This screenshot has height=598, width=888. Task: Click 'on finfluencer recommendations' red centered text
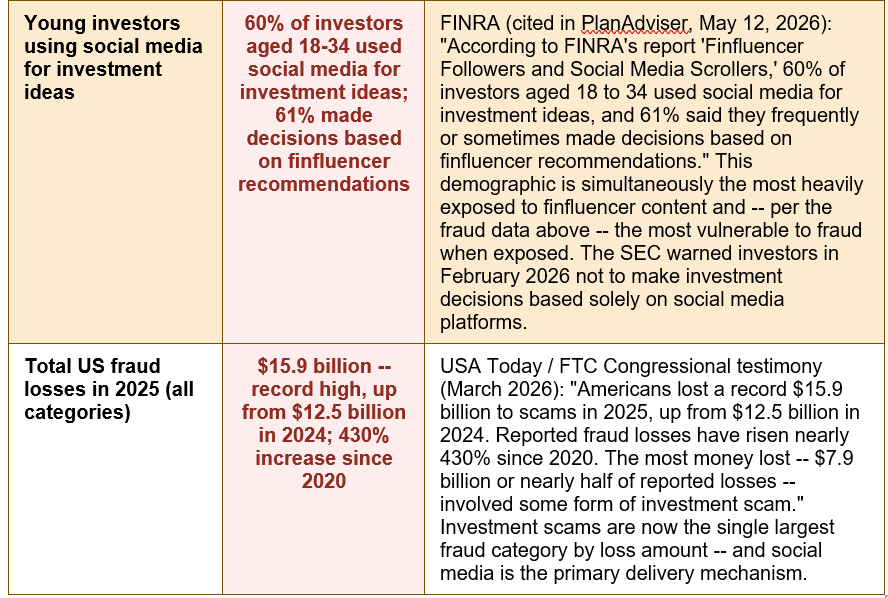pyautogui.click(x=323, y=173)
